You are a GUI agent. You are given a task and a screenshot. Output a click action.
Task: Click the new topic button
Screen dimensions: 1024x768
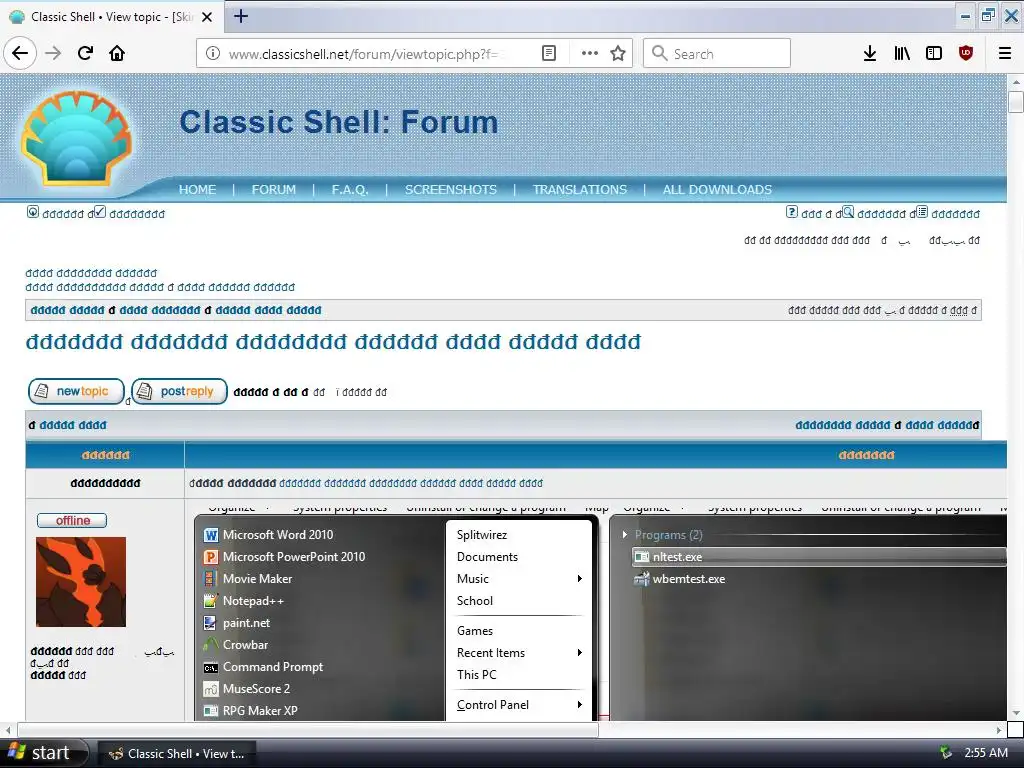pos(76,391)
